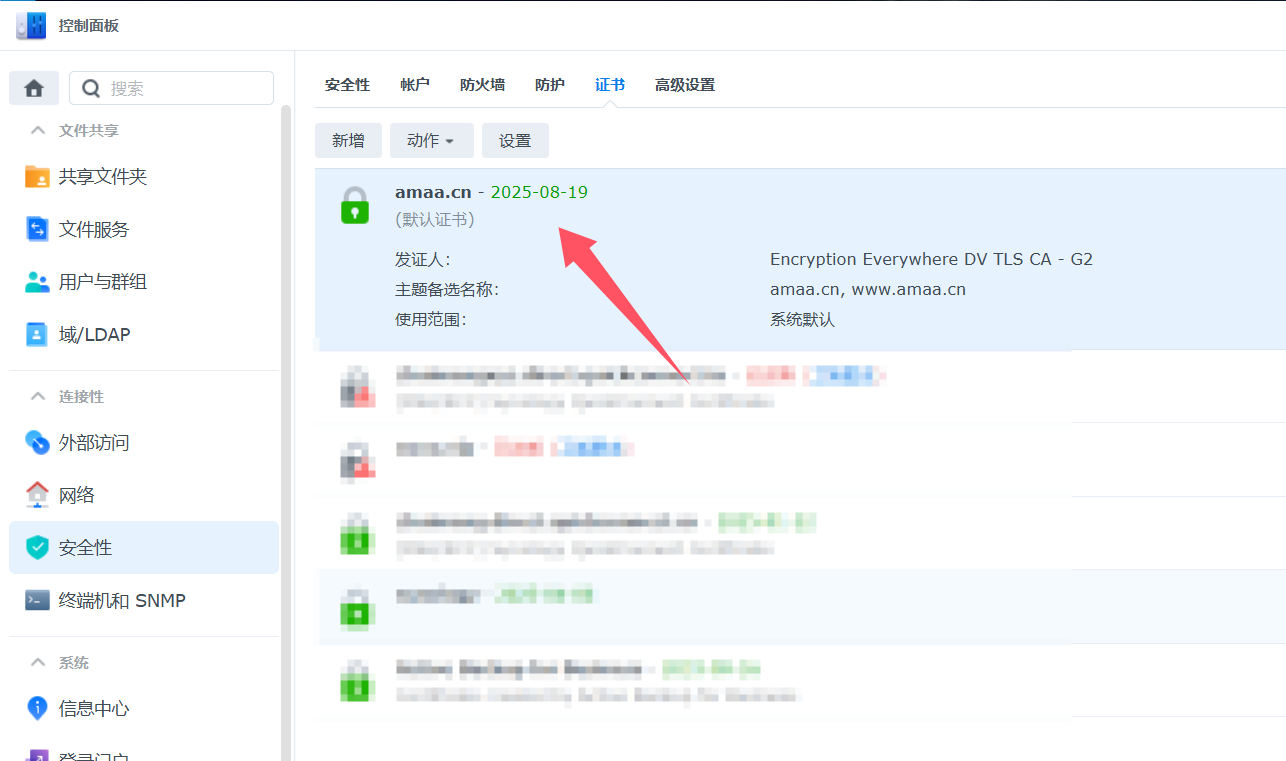
Task: Switch to the 防火墙 tab
Action: [x=482, y=85]
